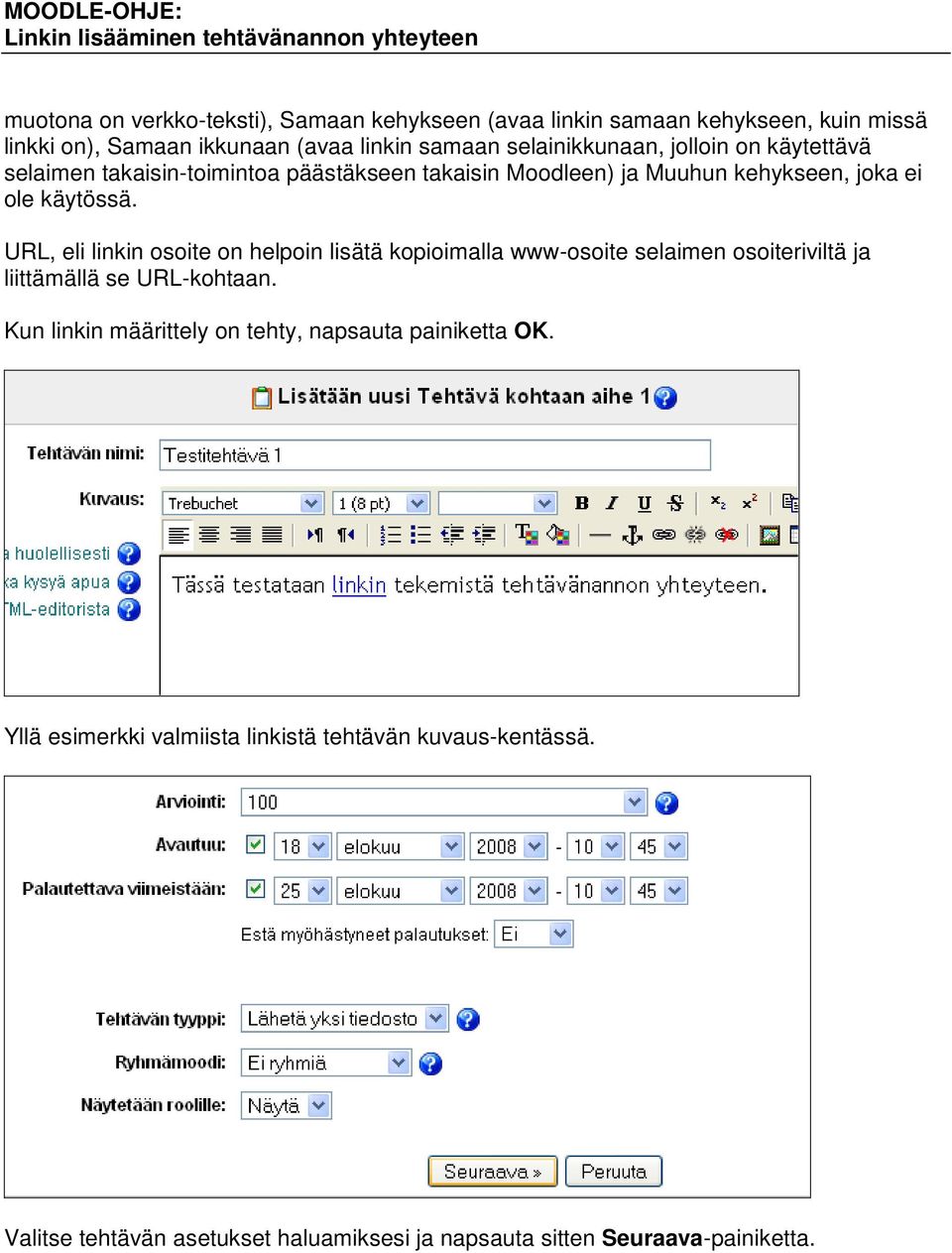
Task: Click the 'linkin' hyperlink in editor text
Action: [359, 584]
